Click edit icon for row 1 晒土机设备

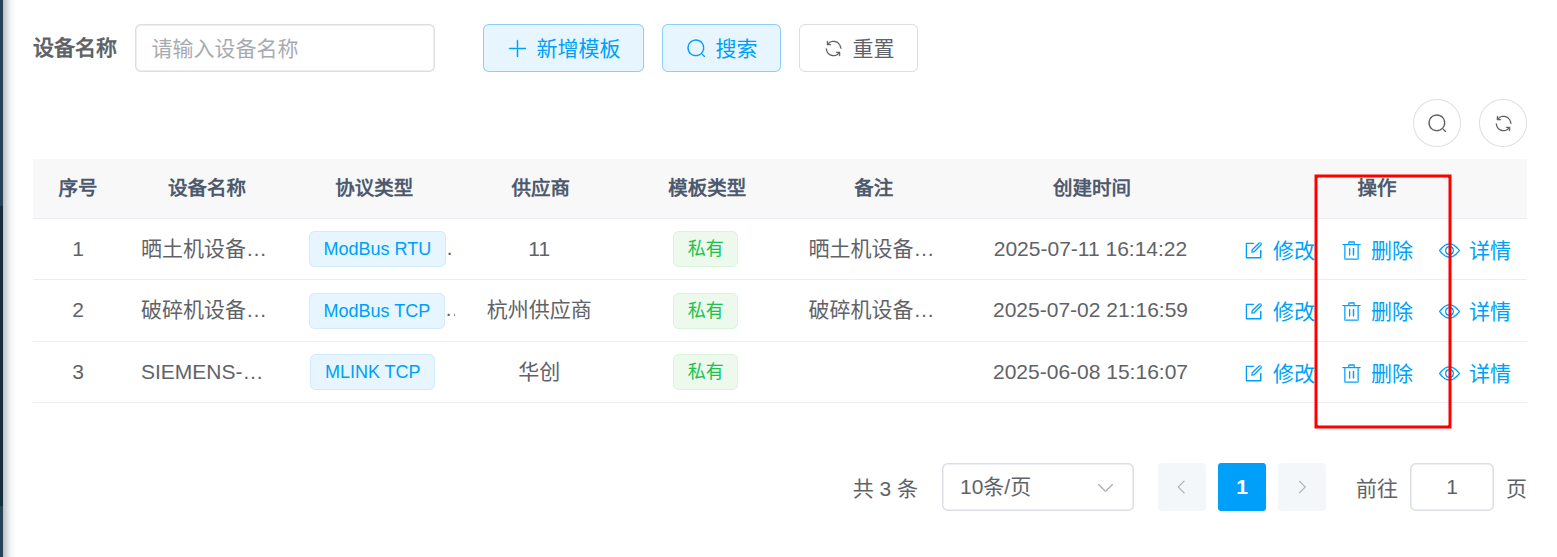(1254, 250)
